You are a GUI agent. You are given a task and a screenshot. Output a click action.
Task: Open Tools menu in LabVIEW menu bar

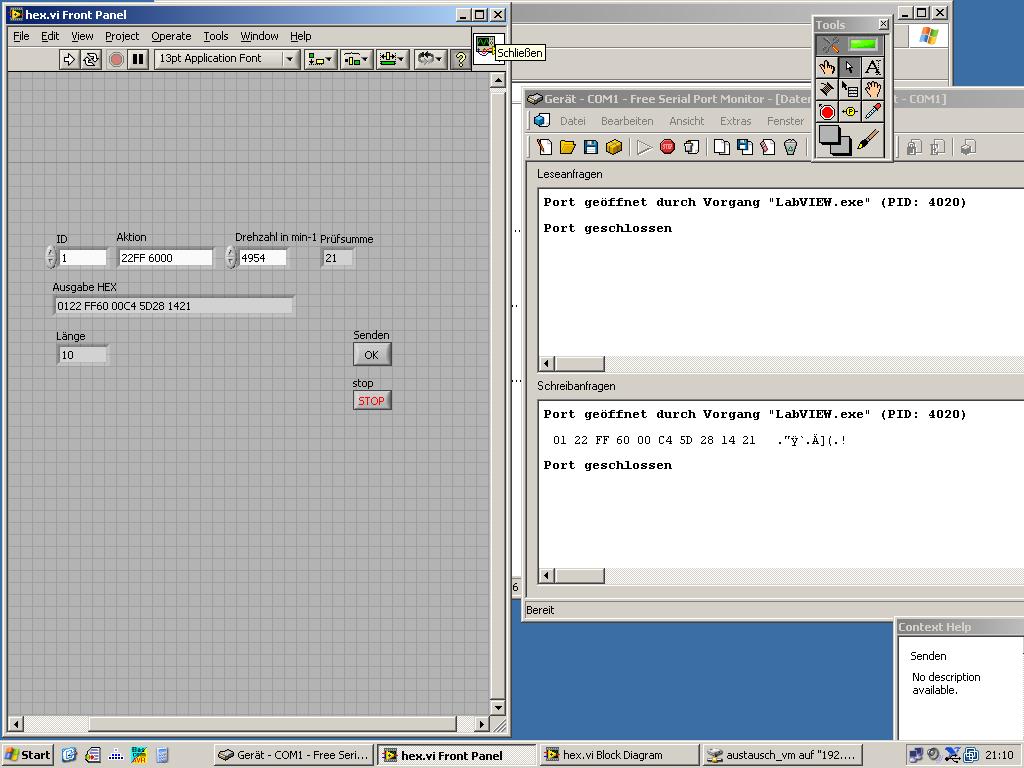point(216,36)
